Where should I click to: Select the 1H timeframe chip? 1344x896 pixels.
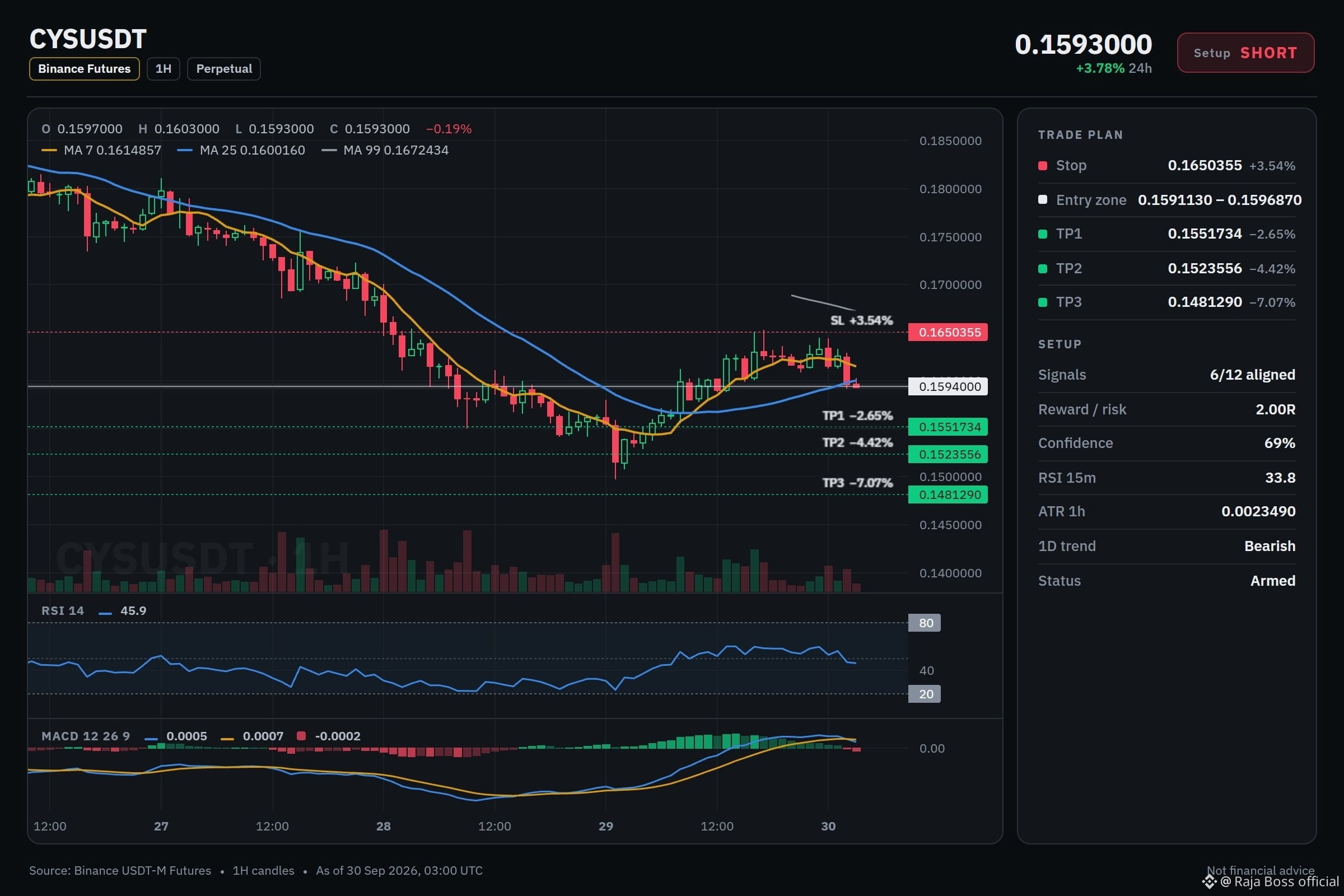(x=164, y=68)
